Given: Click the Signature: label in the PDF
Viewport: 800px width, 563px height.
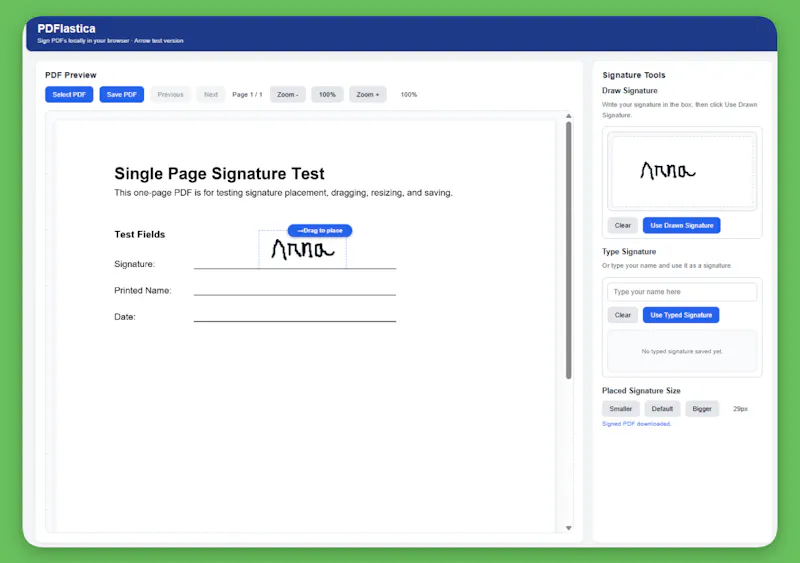Looking at the screenshot, I should (x=135, y=264).
